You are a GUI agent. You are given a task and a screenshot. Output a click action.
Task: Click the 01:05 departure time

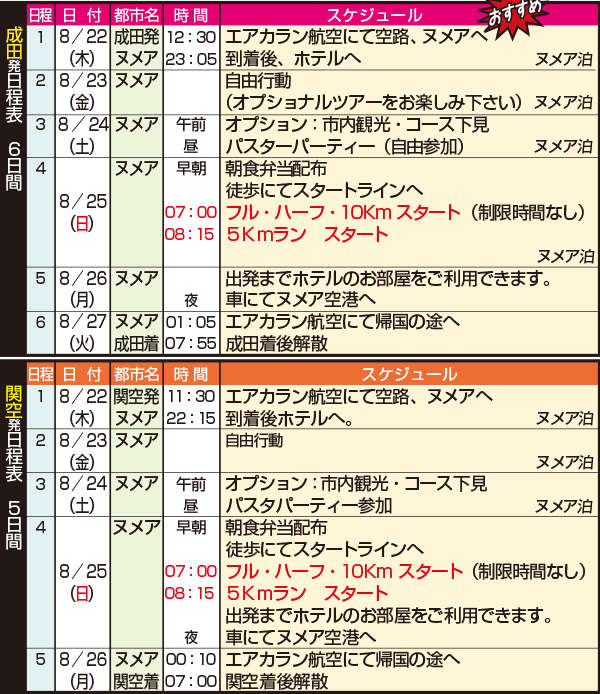coord(191,322)
